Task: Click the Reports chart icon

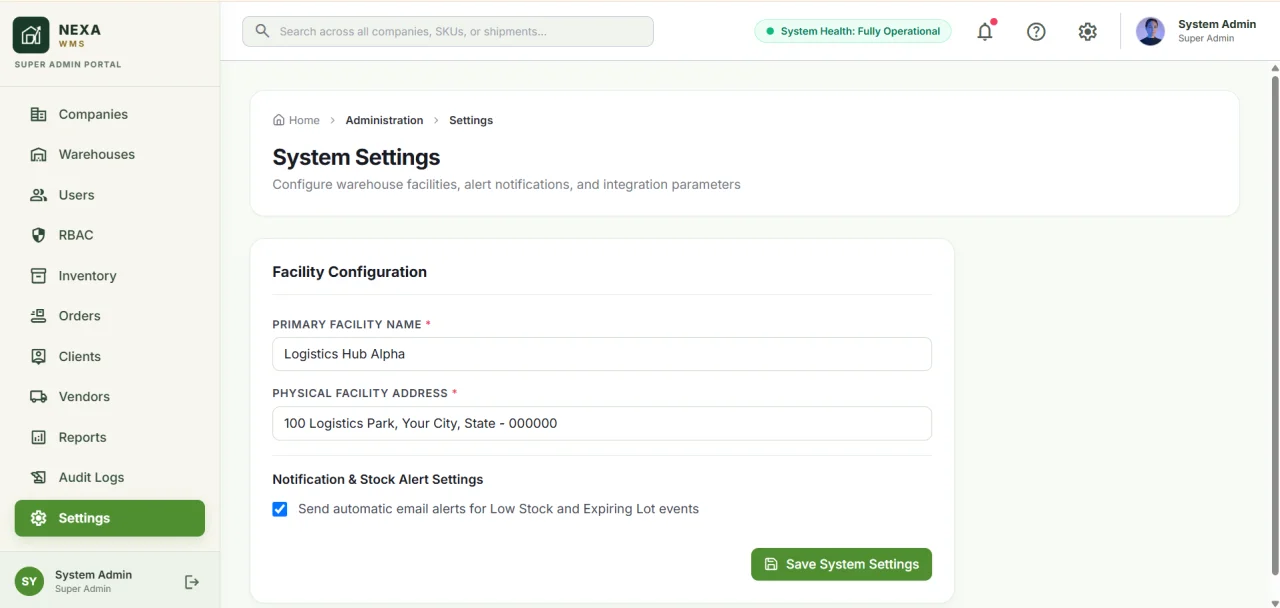Action: (38, 437)
